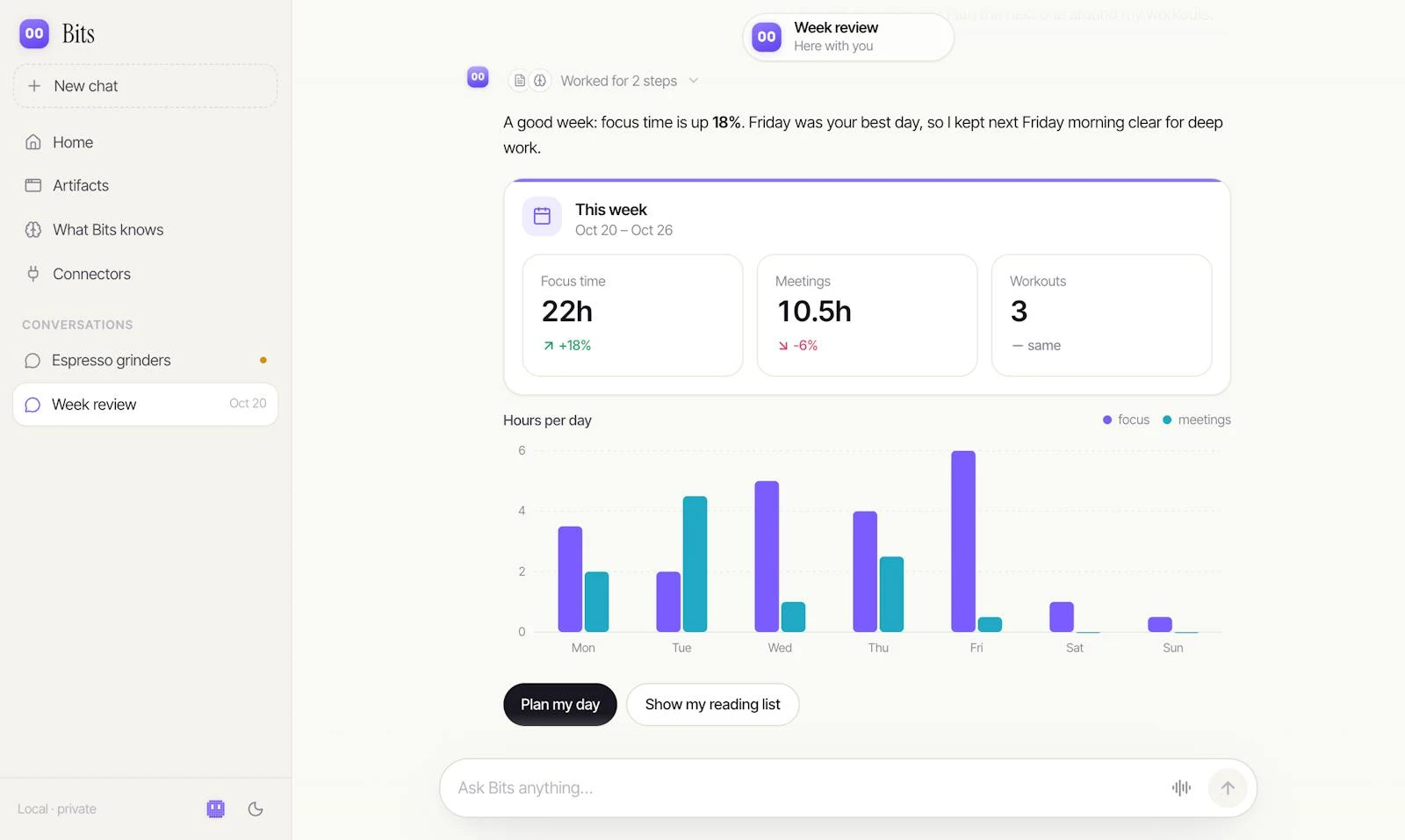Click the brain step icon beside Worked for

[540, 81]
